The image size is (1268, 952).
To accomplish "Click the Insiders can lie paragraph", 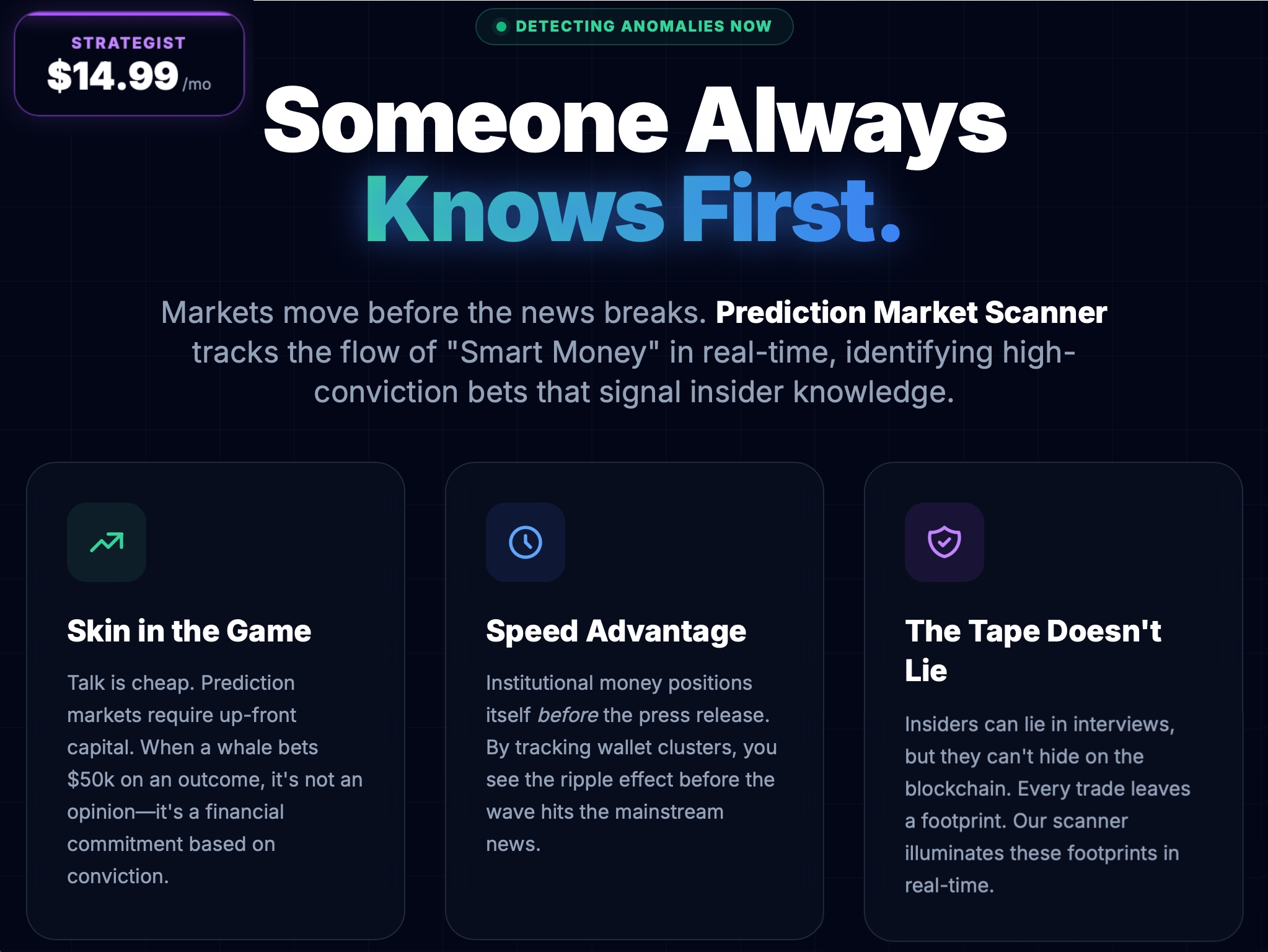I will tap(1047, 804).
